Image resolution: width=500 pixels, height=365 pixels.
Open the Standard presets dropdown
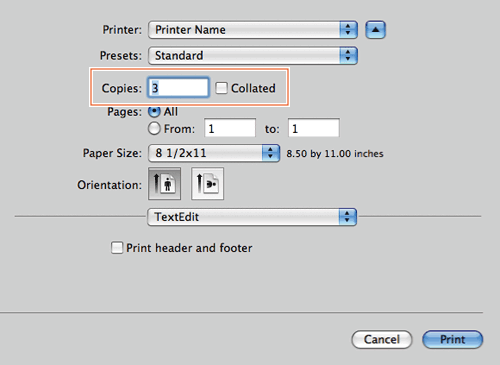point(253,55)
